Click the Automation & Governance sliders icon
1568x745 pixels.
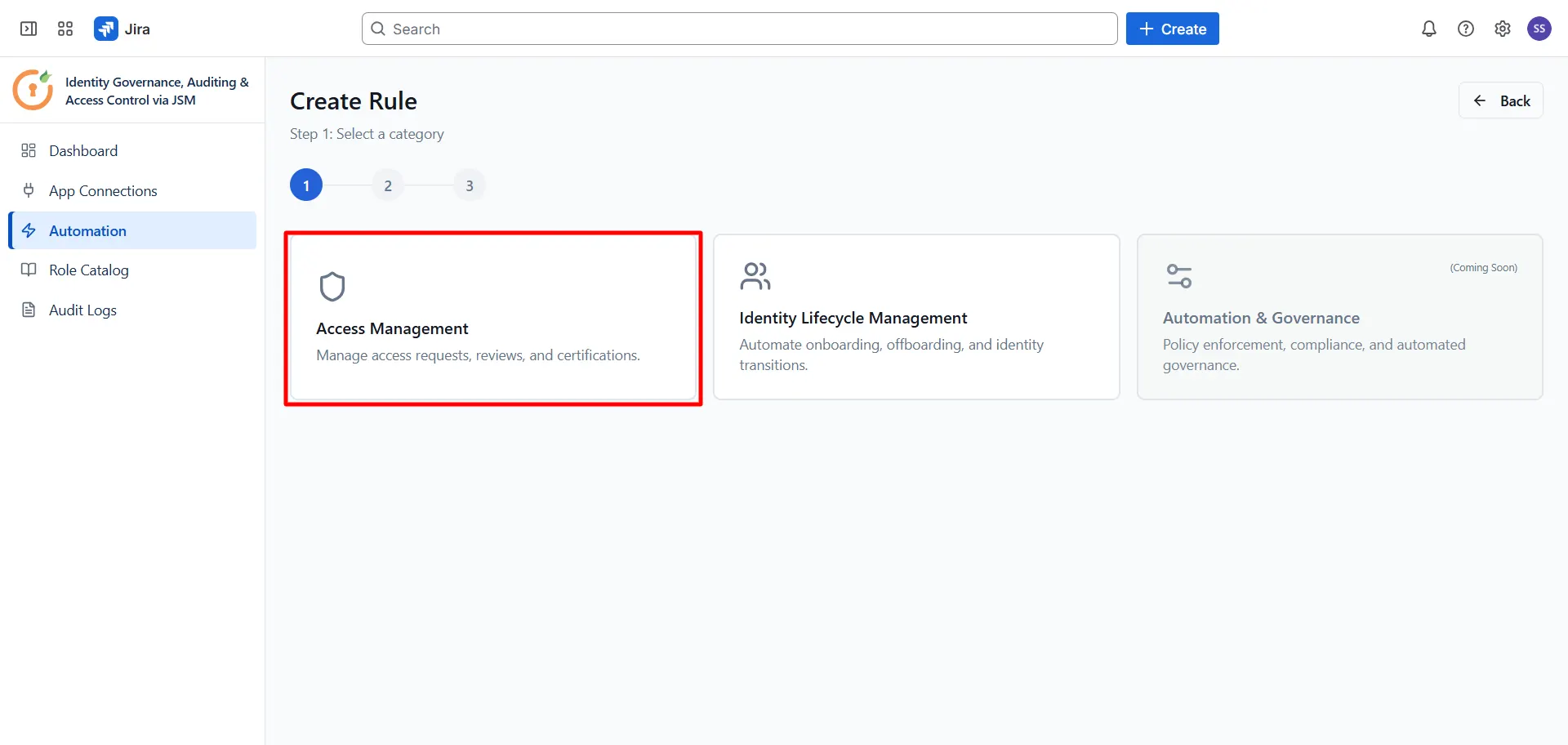[x=1178, y=276]
